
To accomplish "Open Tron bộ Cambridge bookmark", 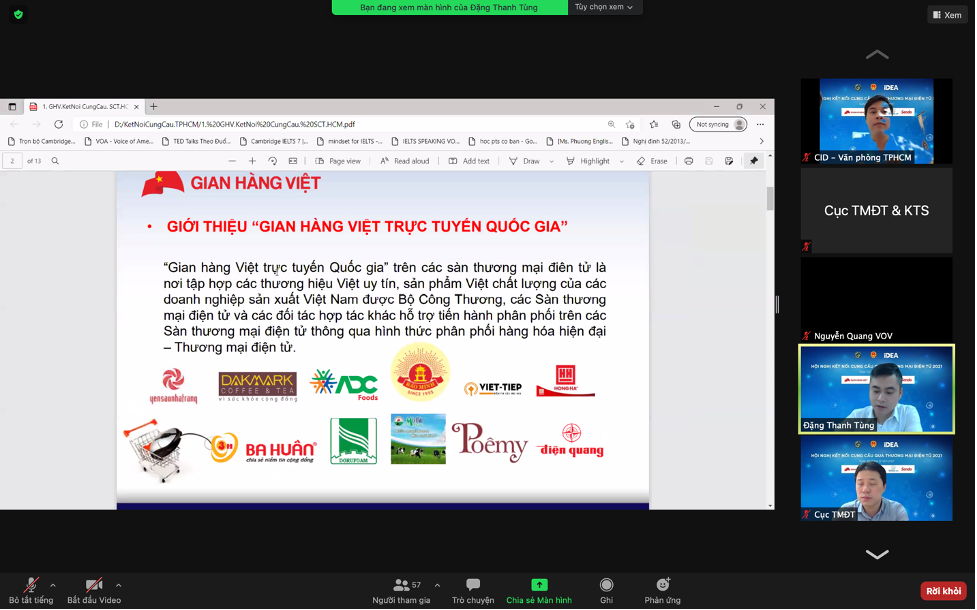I will pos(42,141).
